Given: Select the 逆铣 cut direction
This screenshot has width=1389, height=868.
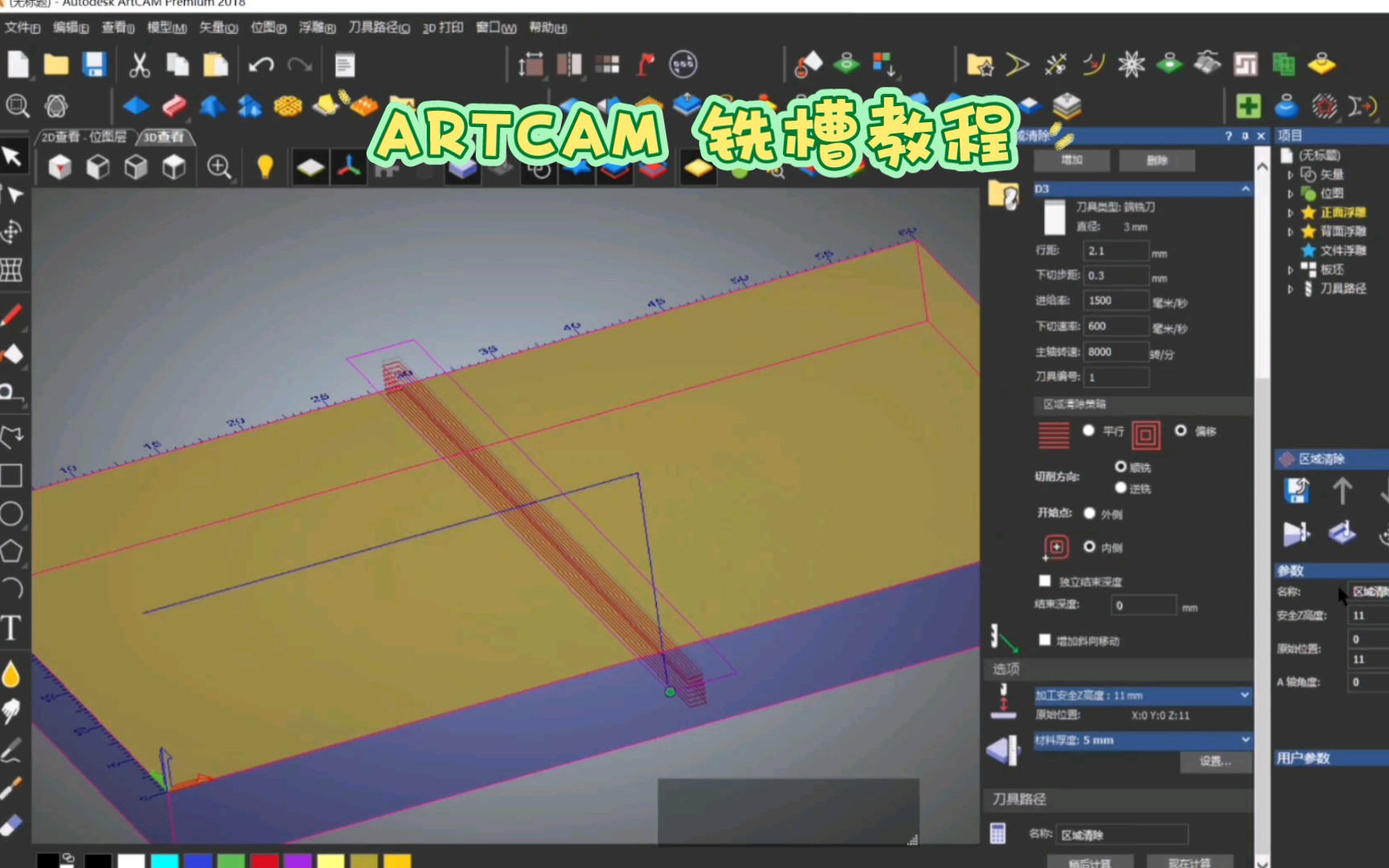Looking at the screenshot, I should pyautogui.click(x=1121, y=487).
